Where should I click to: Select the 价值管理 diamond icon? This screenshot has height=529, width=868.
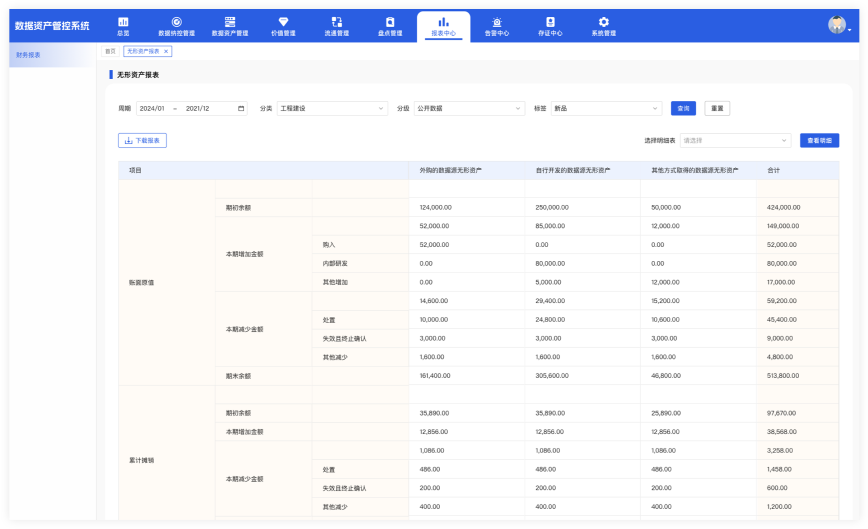[x=283, y=21]
